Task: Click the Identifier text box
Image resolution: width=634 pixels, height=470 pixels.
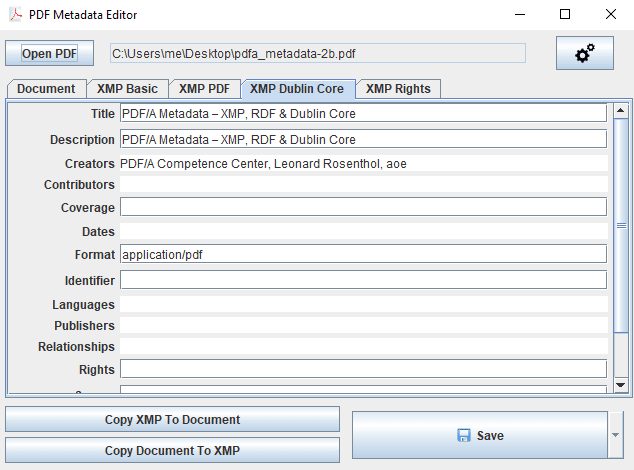Action: coord(363,280)
